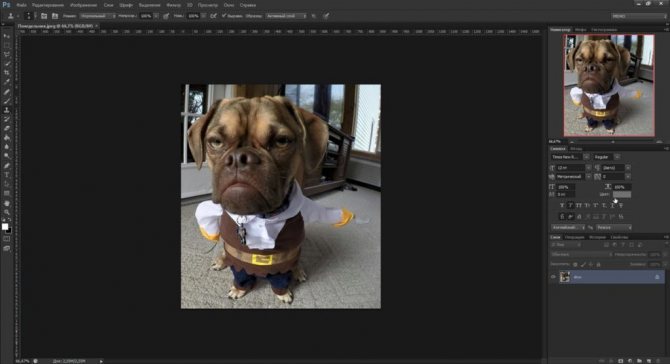Toggle underline in Character panel
The height and width of the screenshot is (364, 670).
(x=612, y=205)
